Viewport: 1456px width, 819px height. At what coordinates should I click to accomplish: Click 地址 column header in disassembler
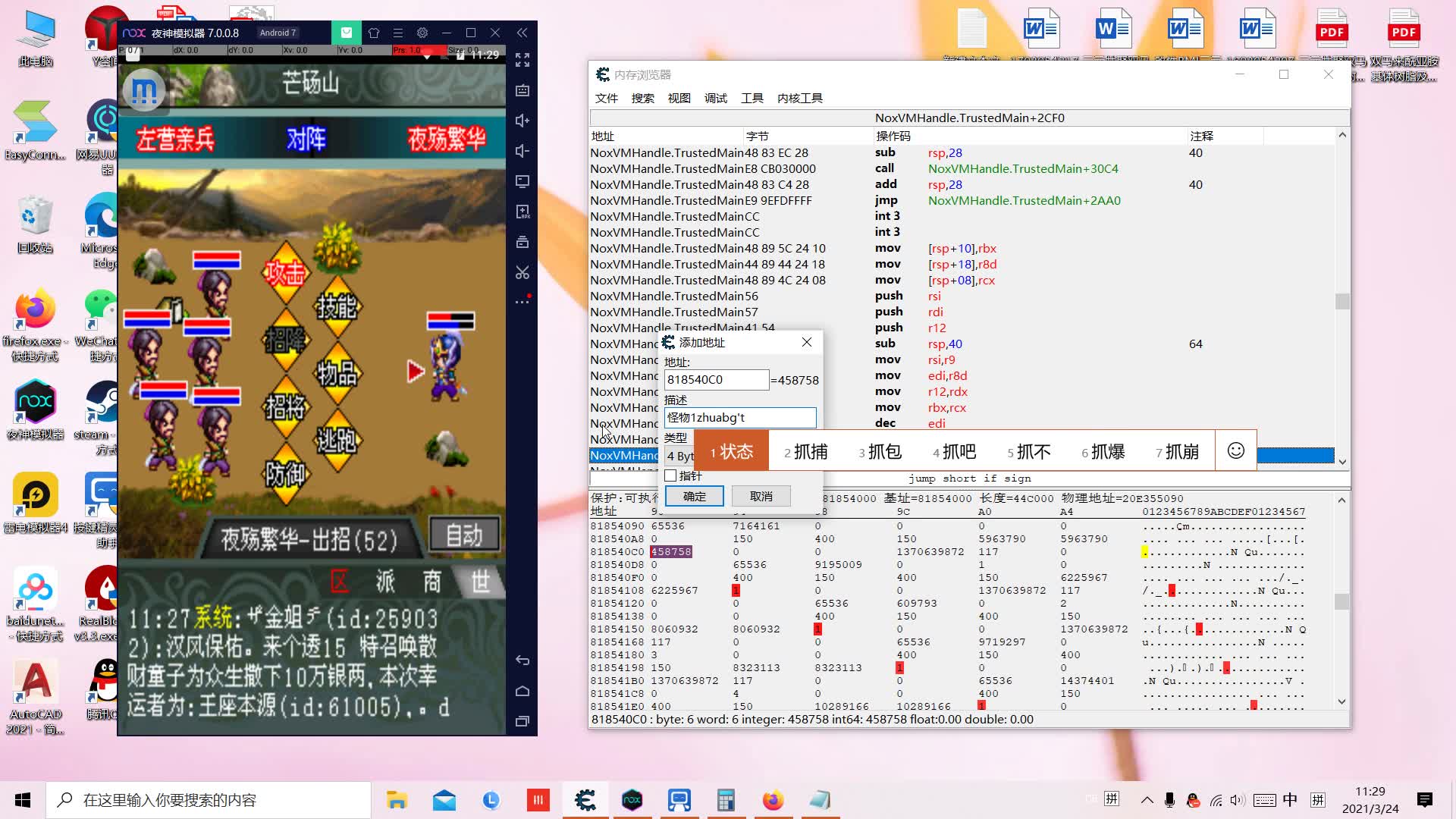(x=667, y=136)
